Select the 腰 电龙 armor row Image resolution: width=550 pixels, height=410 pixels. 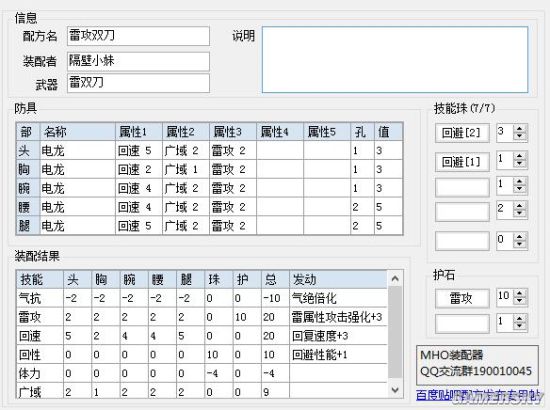(209, 207)
